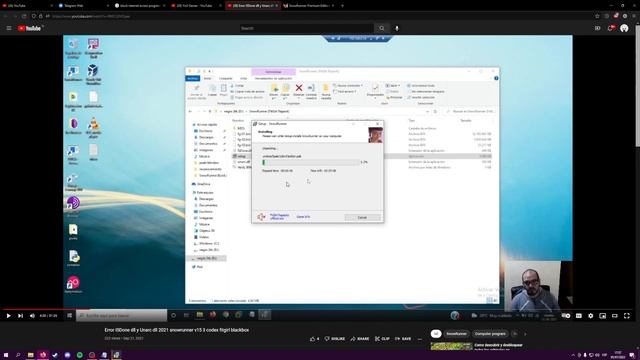Image resolution: width=640 pixels, height=360 pixels.
Task: Click the video title Error ISDone dll y Unarc dll
Action: (x=176, y=330)
